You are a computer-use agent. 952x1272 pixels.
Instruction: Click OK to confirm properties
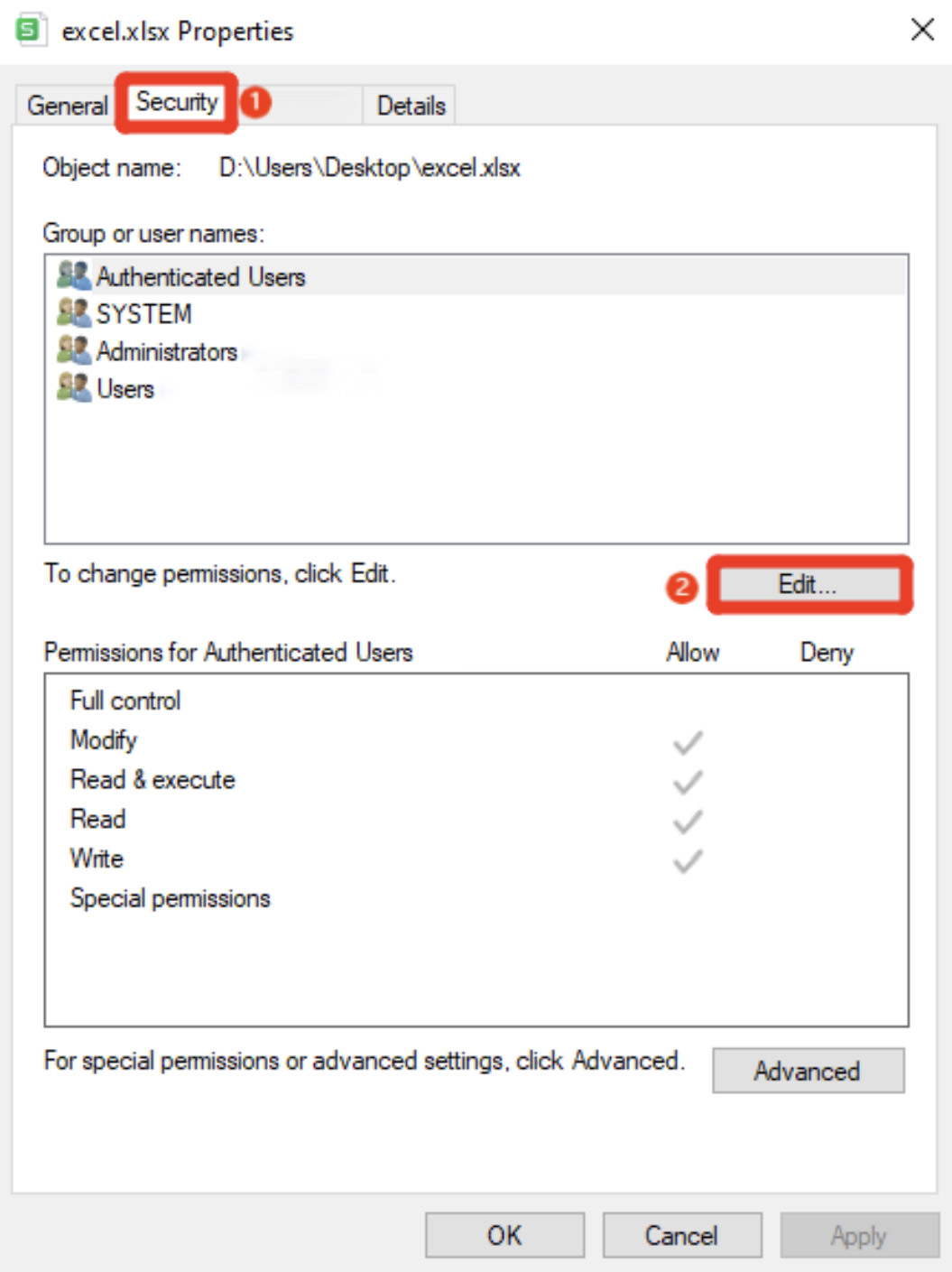coord(503,1234)
